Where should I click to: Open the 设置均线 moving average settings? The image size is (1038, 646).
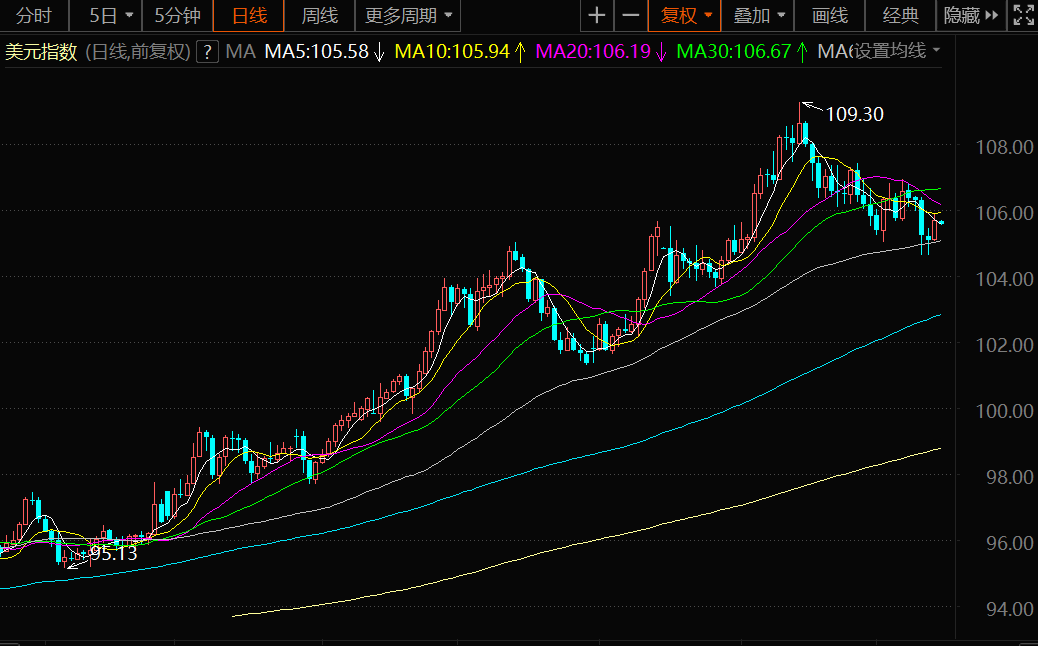[896, 51]
